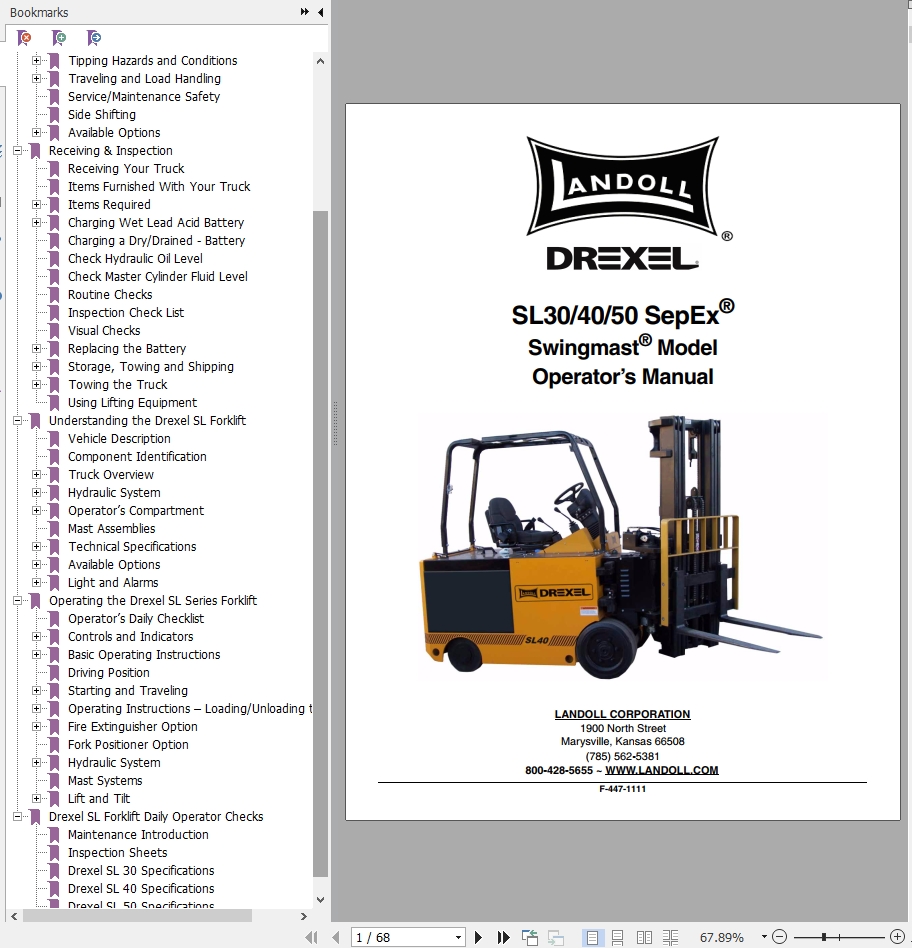Expand the Tipping Hazards and Conditions bookmark
The image size is (912, 948).
tap(36, 60)
